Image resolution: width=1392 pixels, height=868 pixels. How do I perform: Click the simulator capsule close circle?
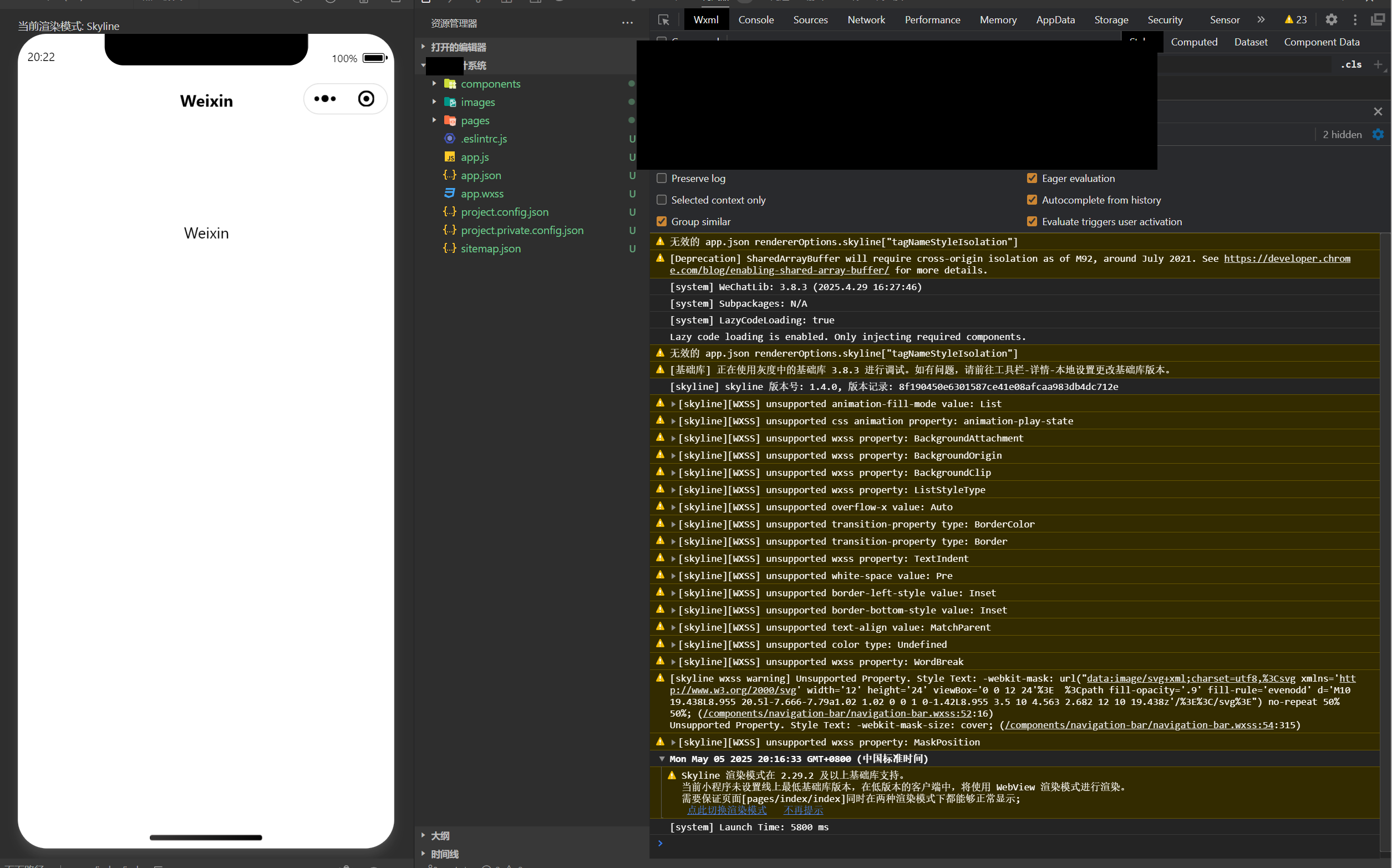(x=365, y=99)
